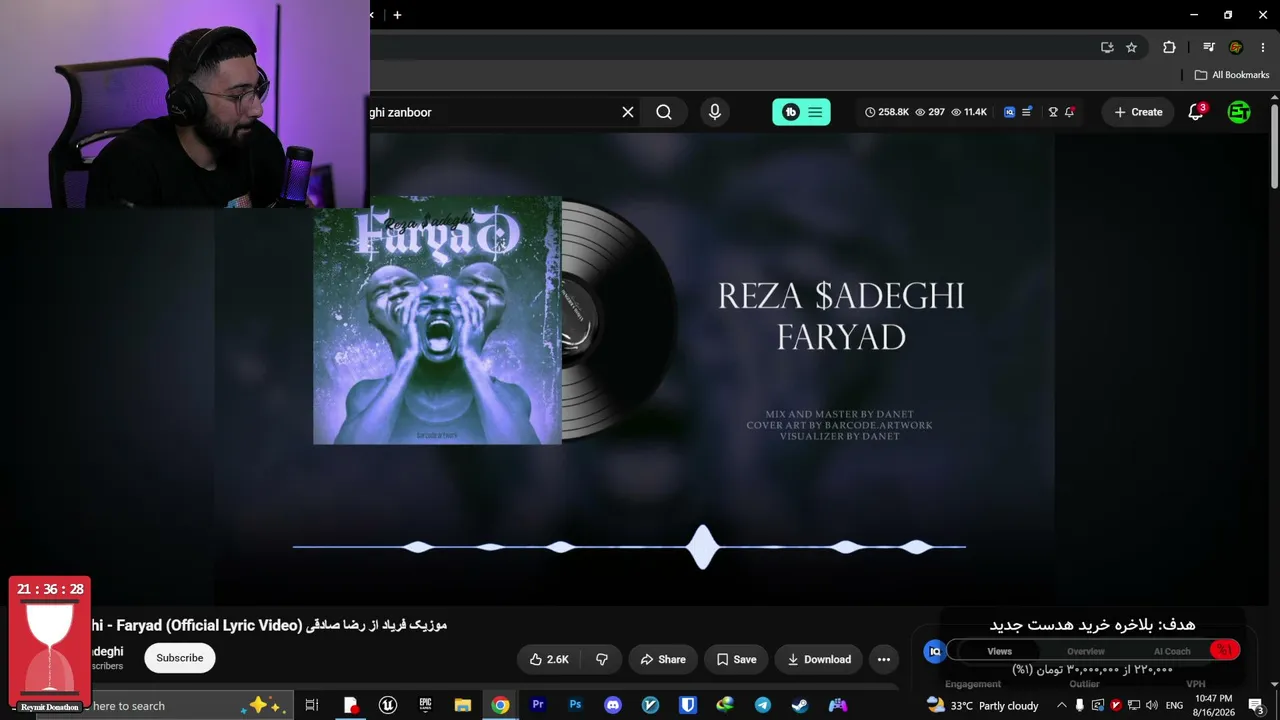Open Bitwarden from the taskbar

(688, 705)
